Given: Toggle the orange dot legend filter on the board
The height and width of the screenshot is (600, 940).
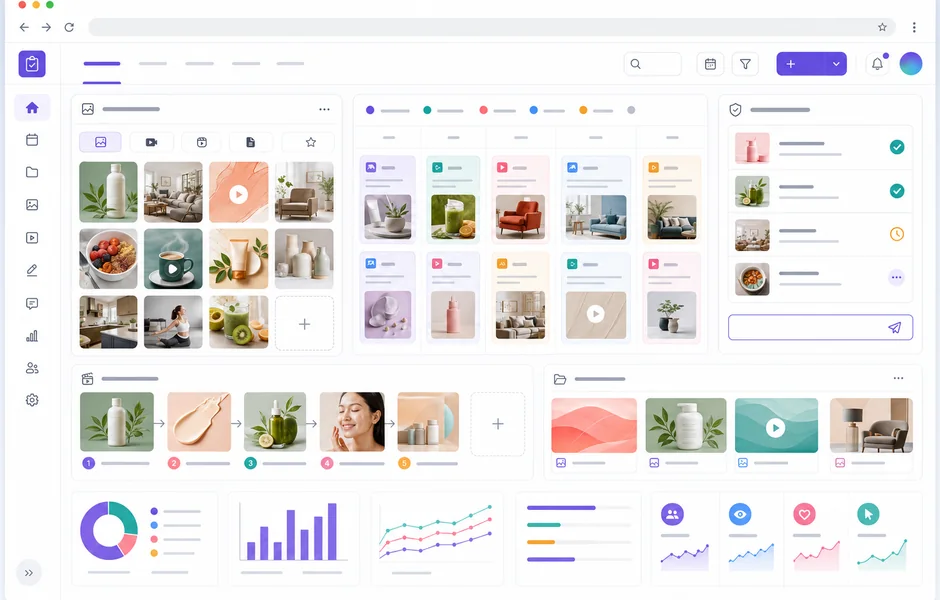Looking at the screenshot, I should point(583,110).
